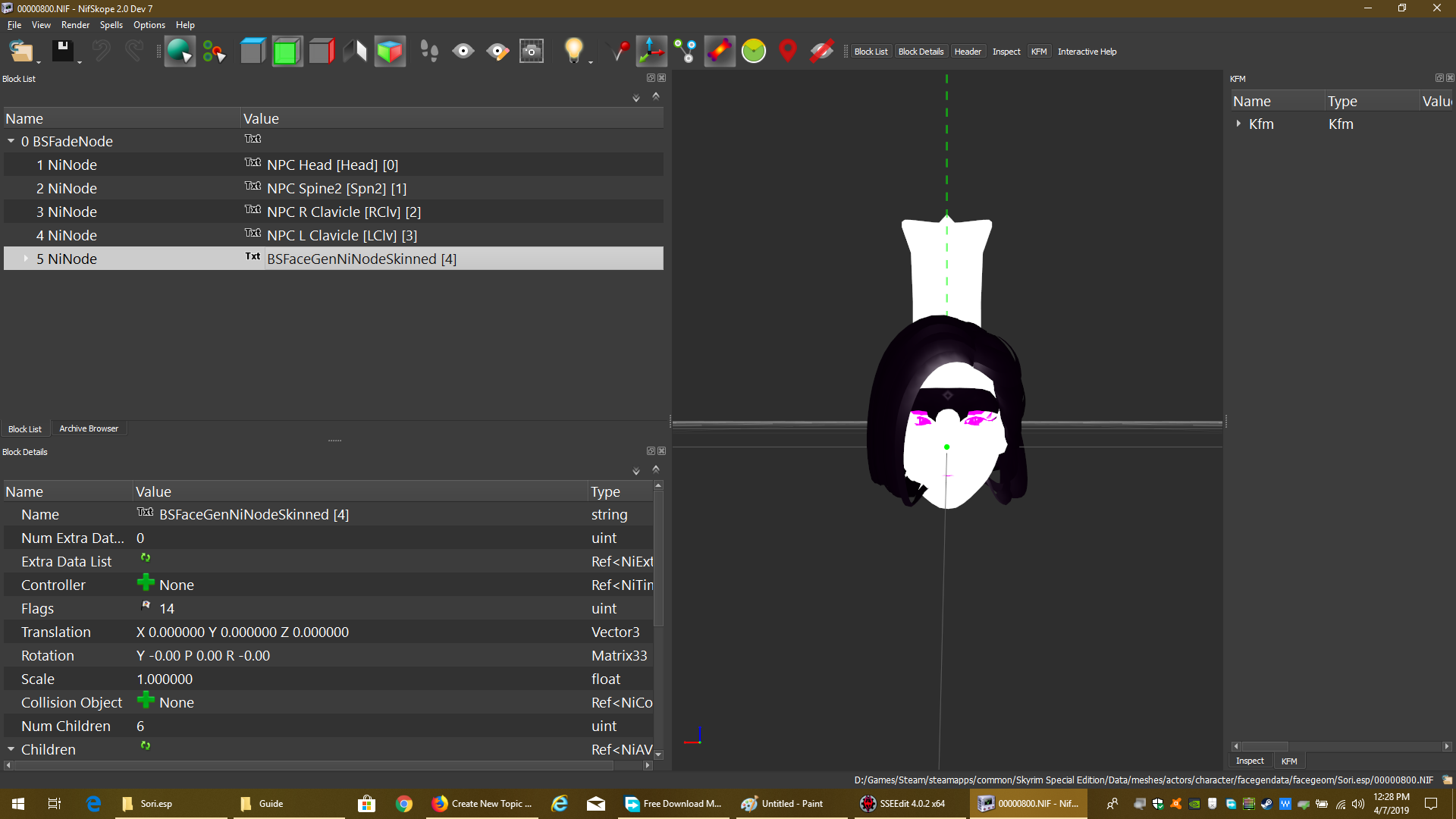
Task: Click the Load file folder icon
Action: pos(21,52)
